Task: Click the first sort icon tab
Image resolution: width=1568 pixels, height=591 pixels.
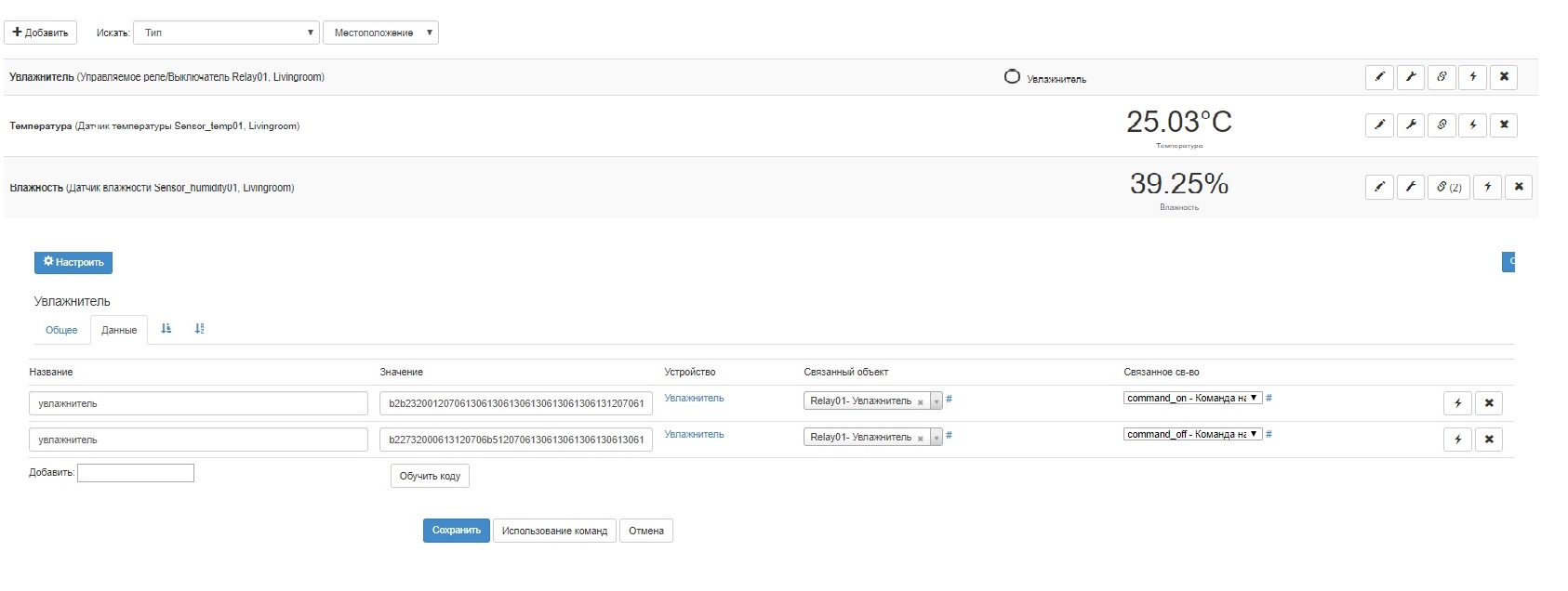Action: click(x=166, y=329)
